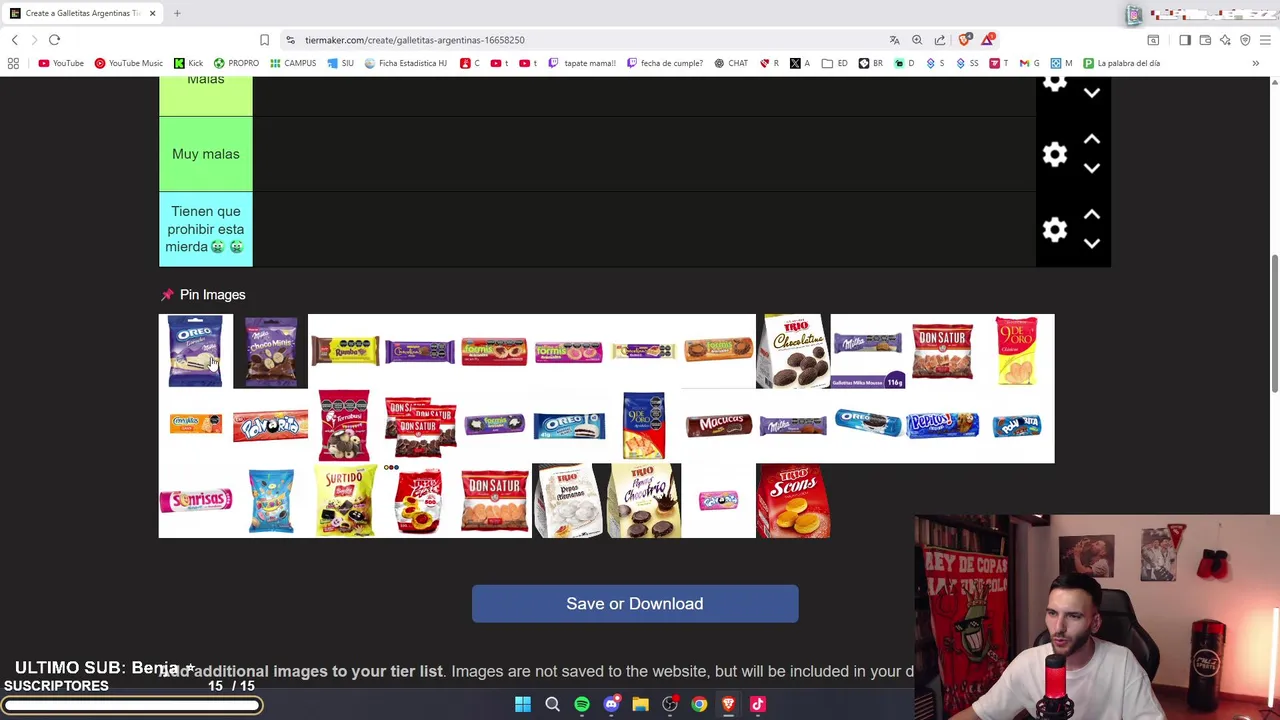Select Rumba cookie pack image

coord(345,351)
